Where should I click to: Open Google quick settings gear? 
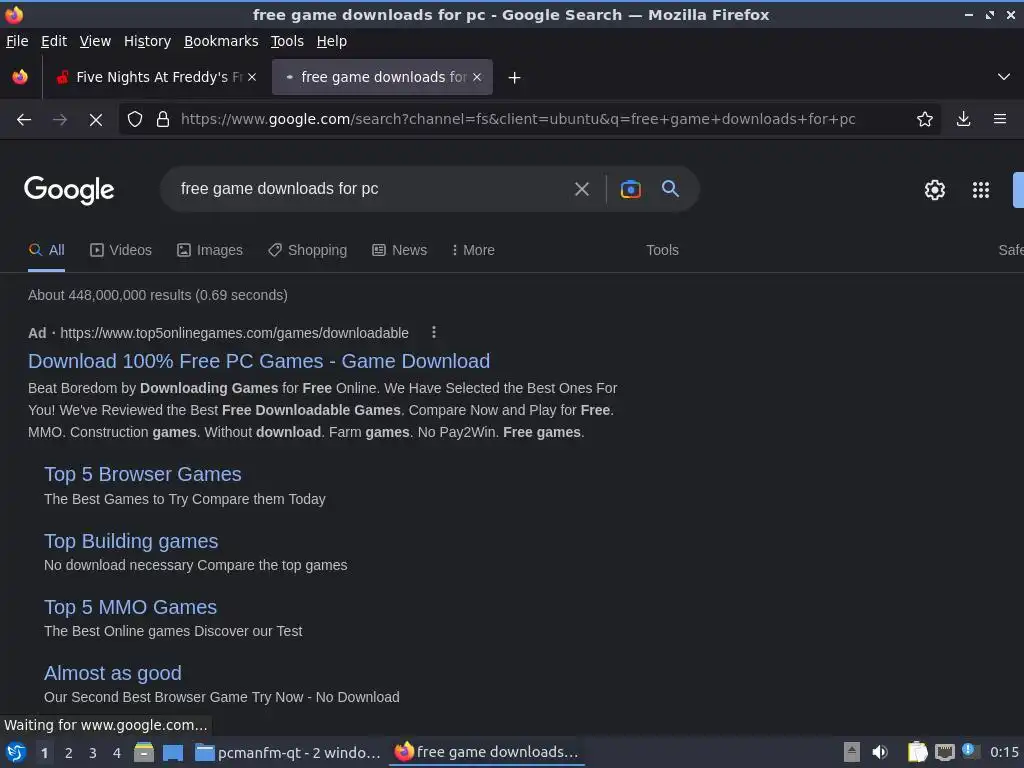[935, 190]
